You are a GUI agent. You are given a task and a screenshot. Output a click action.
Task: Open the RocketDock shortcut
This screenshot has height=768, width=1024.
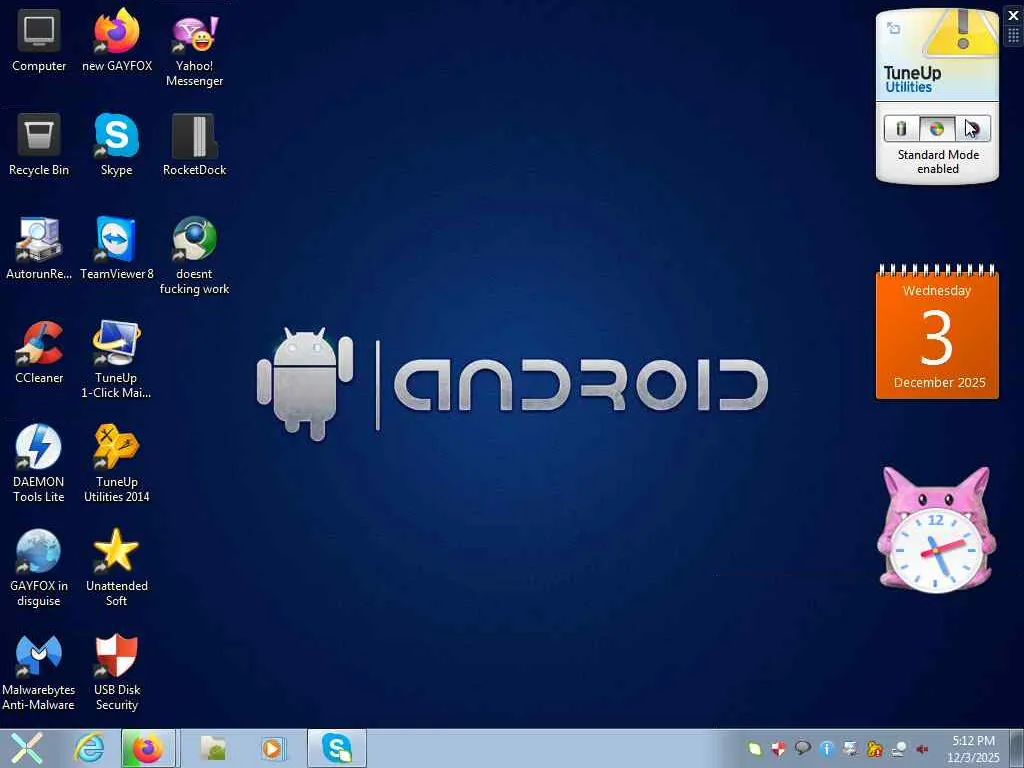click(195, 145)
